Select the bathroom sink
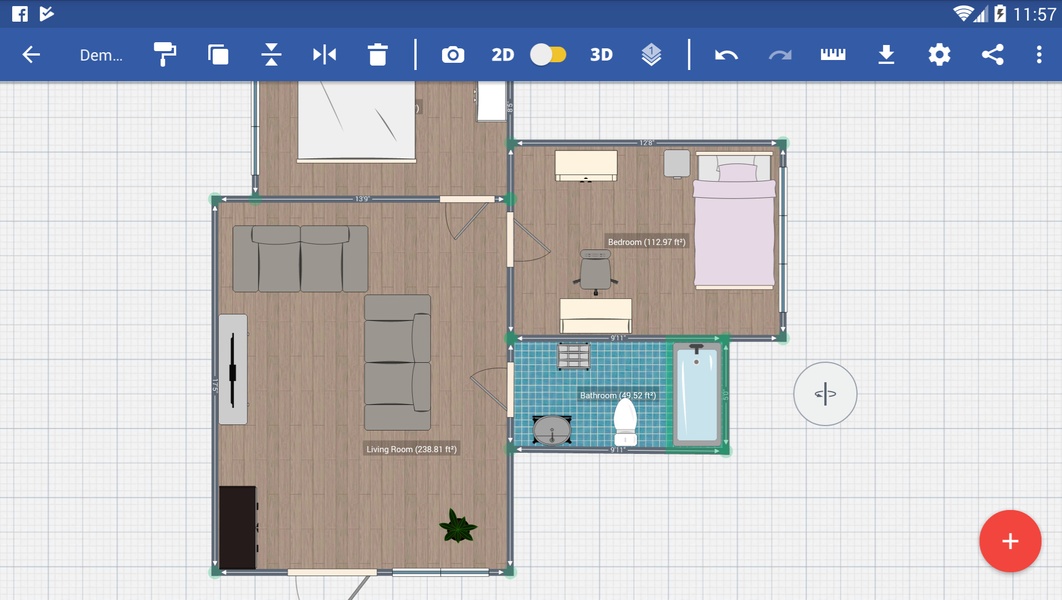The image size is (1062, 600). (552, 429)
